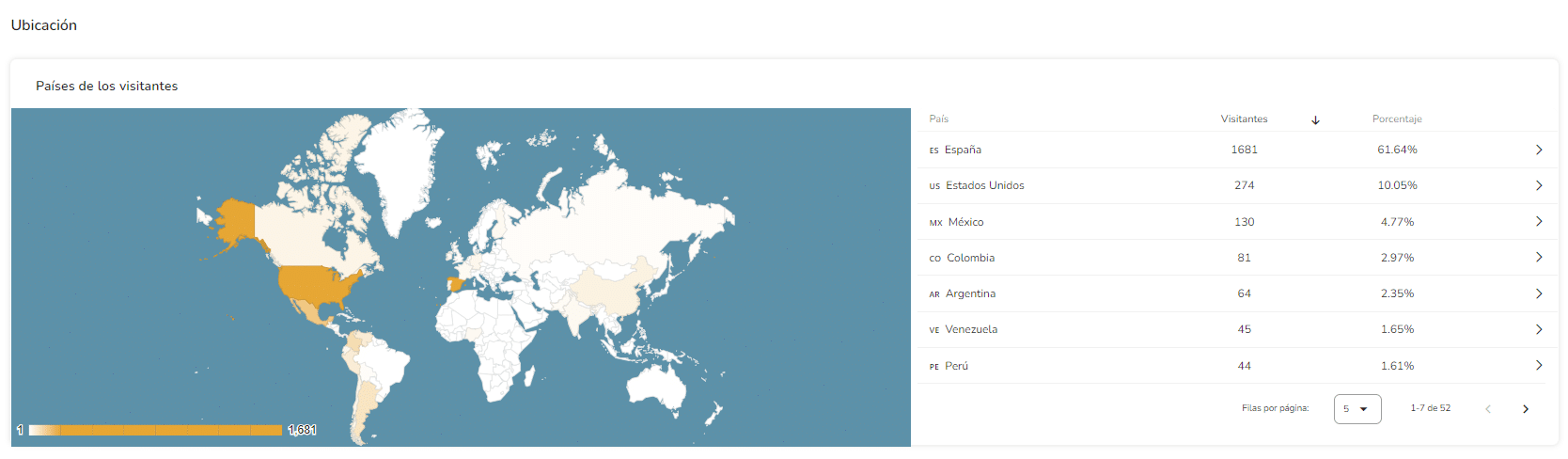1568x459 pixels.
Task: Click the map color gradient legend
Action: pos(155,430)
